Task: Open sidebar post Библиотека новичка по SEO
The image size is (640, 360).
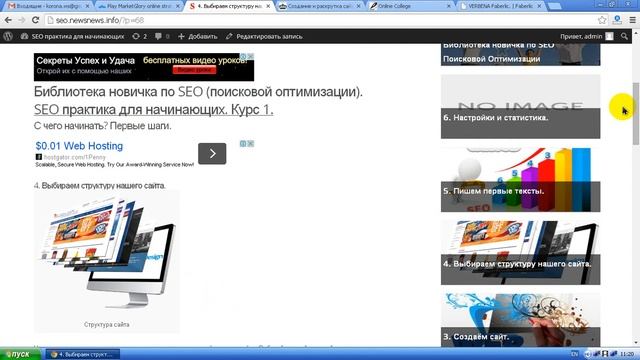Action: pyautogui.click(x=520, y=54)
